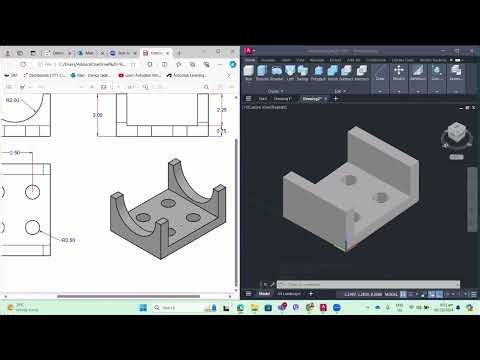Select the Model layout tab
This screenshot has height=360, width=480.
click(x=264, y=294)
